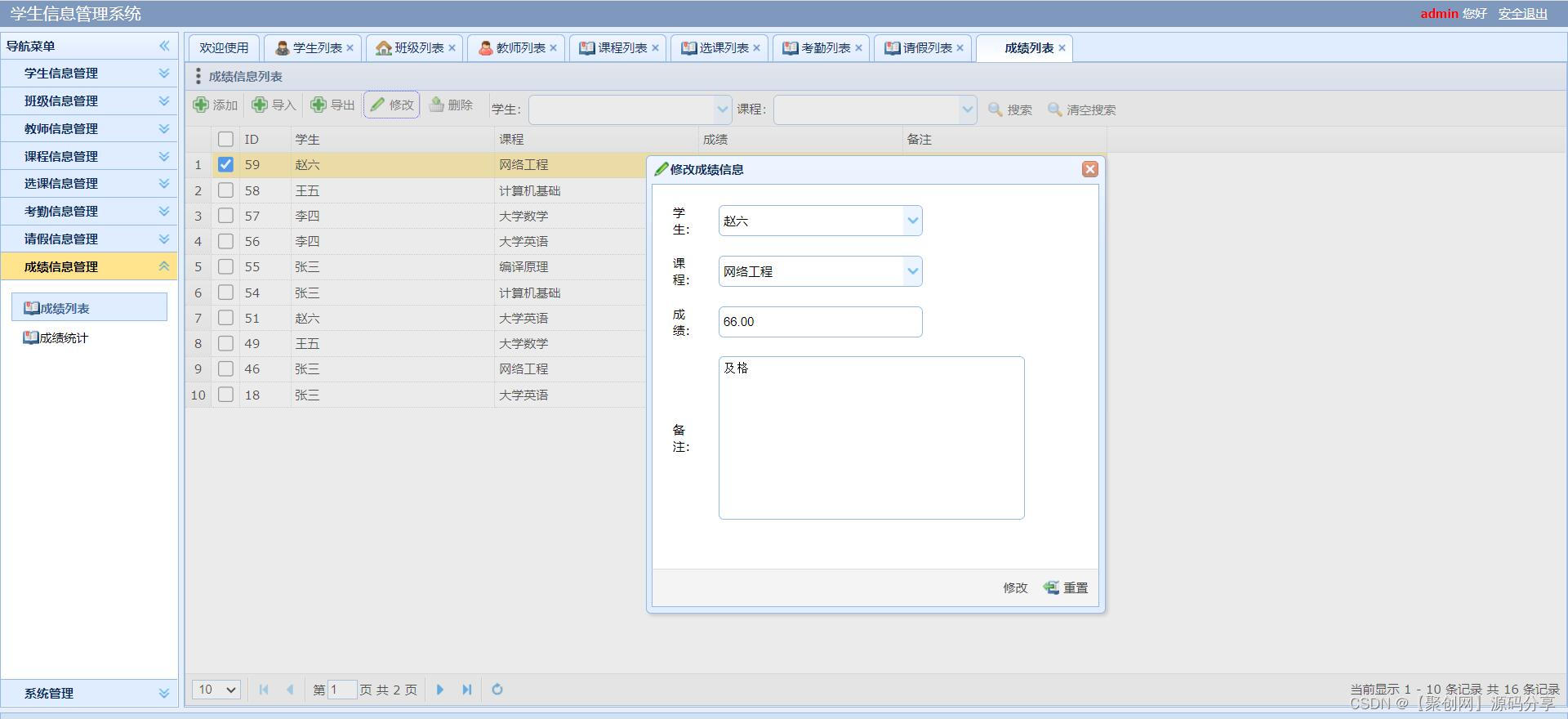The image size is (1568, 719).
Task: Collapse 成绩信息管理 accordion section
Action: [x=89, y=266]
